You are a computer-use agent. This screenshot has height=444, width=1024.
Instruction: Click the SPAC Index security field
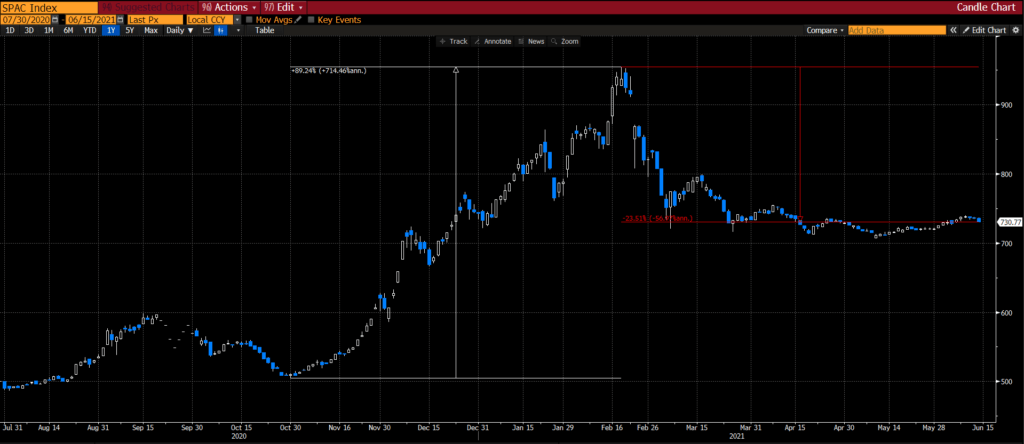[49, 7]
